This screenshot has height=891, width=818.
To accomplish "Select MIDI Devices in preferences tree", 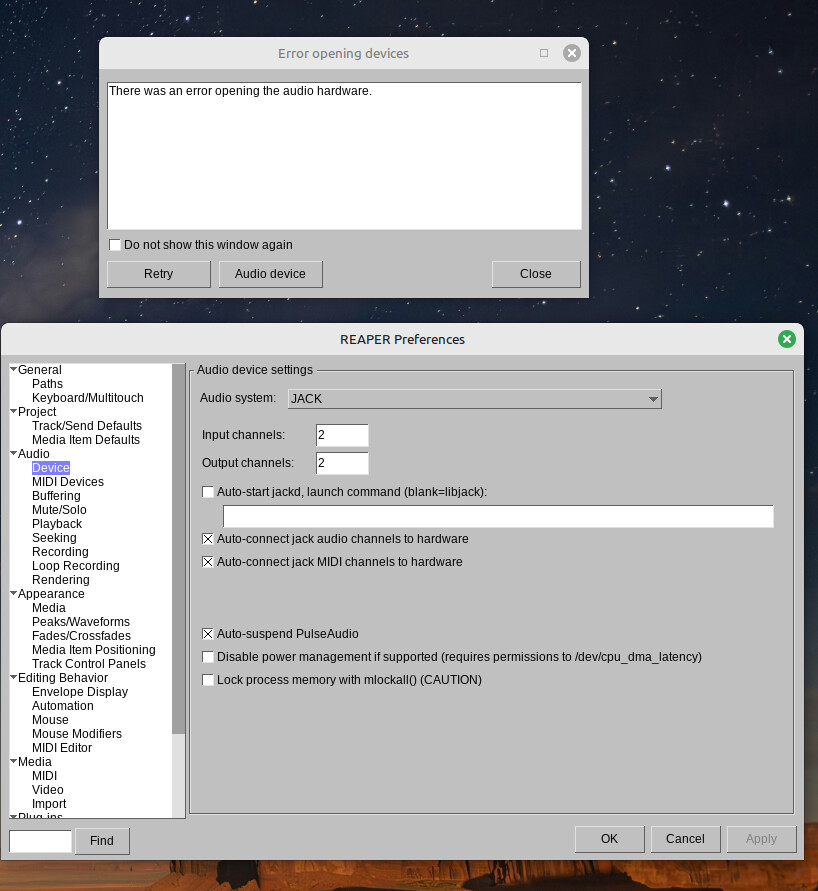I will coord(67,482).
